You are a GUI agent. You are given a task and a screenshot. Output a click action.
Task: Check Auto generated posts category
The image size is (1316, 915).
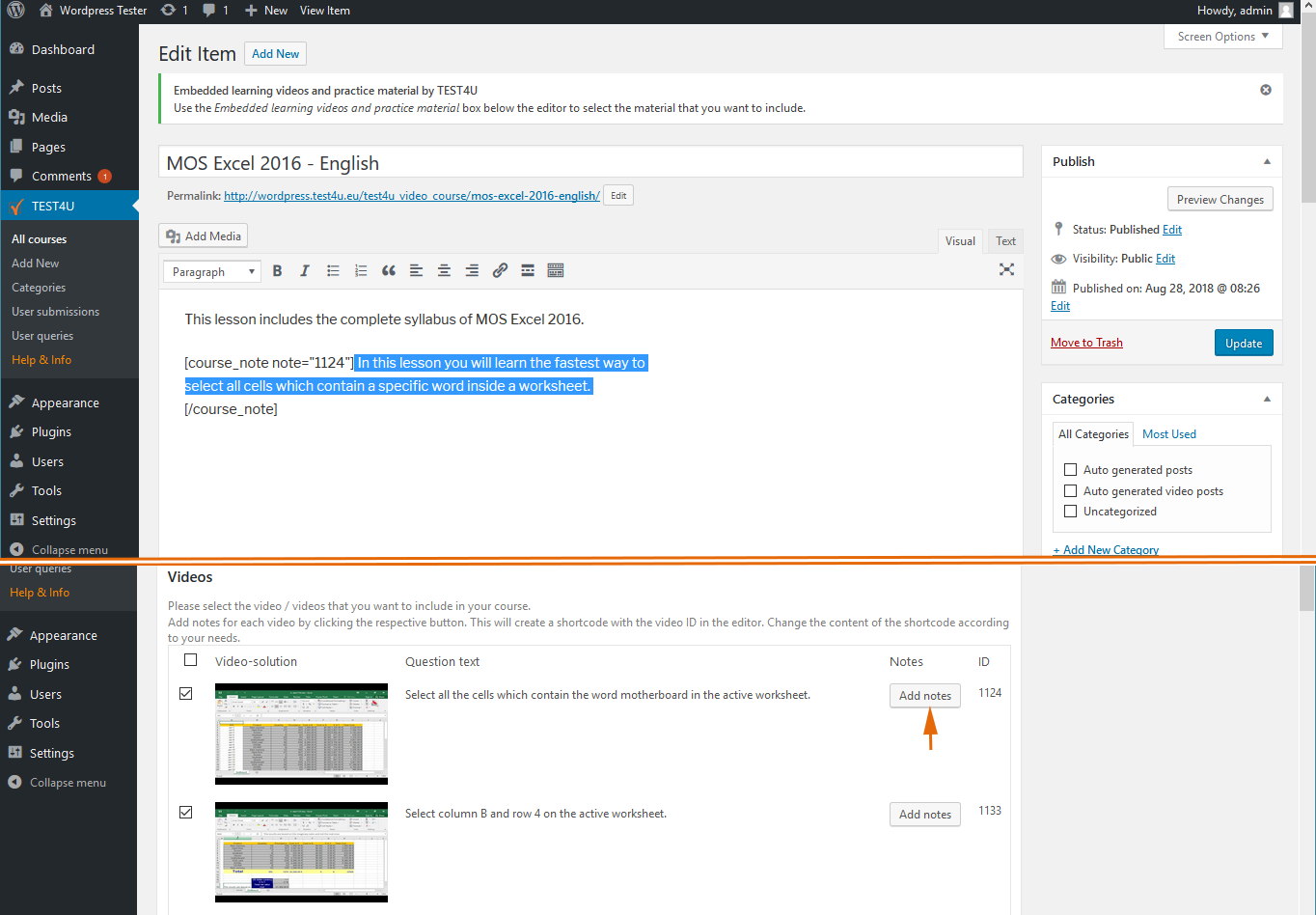(x=1070, y=470)
